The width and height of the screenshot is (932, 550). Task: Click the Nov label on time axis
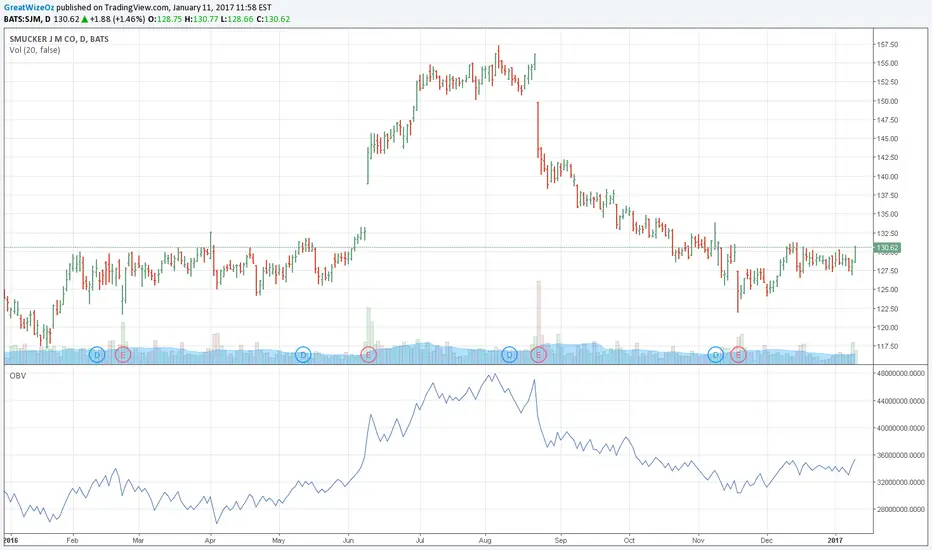point(698,540)
